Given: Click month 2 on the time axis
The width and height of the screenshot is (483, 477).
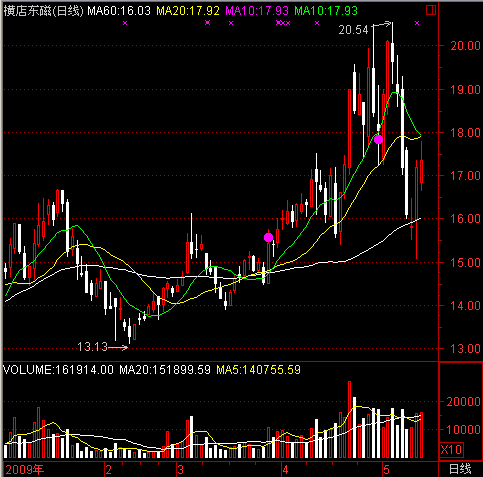Looking at the screenshot, I should click(x=108, y=470).
